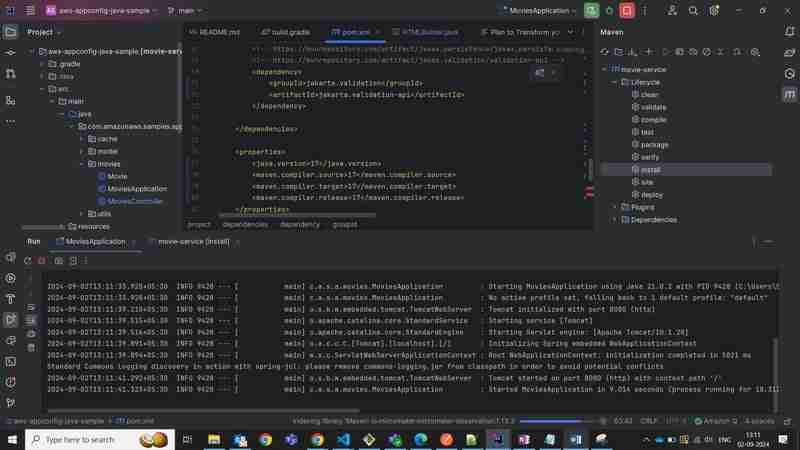800x450 pixels.
Task: Click pom.xml breadcrumb in status bar
Action: coord(135,421)
